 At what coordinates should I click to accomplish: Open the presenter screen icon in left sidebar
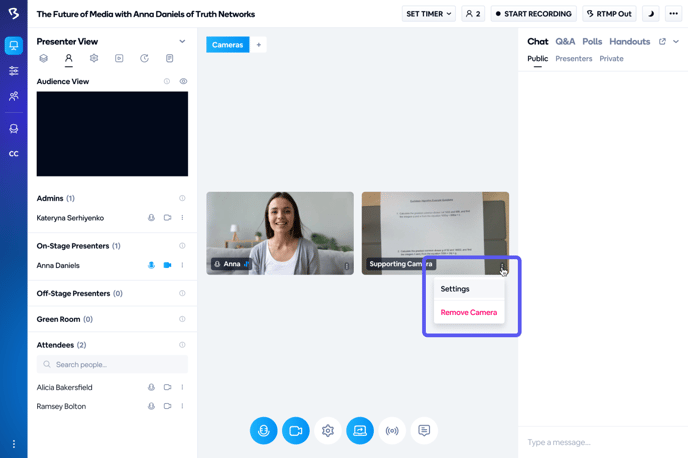click(14, 46)
